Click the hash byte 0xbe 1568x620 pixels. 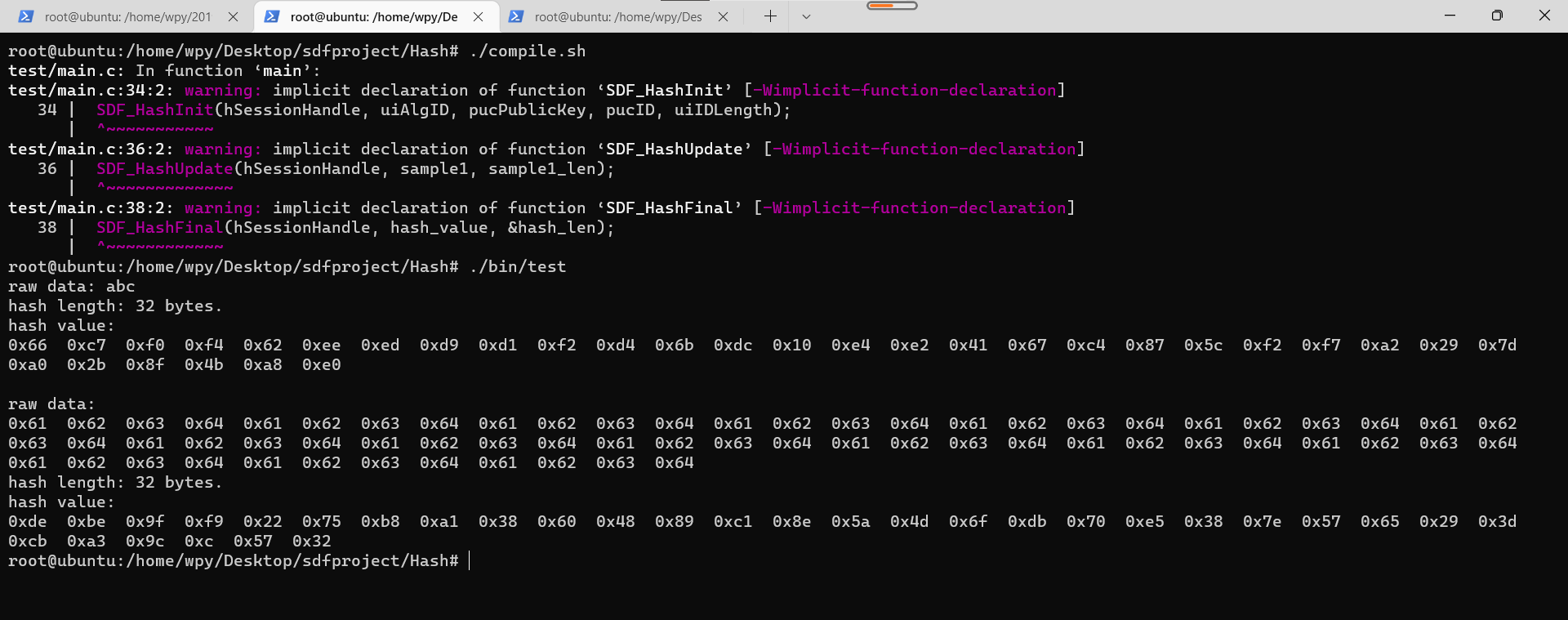(x=87, y=521)
